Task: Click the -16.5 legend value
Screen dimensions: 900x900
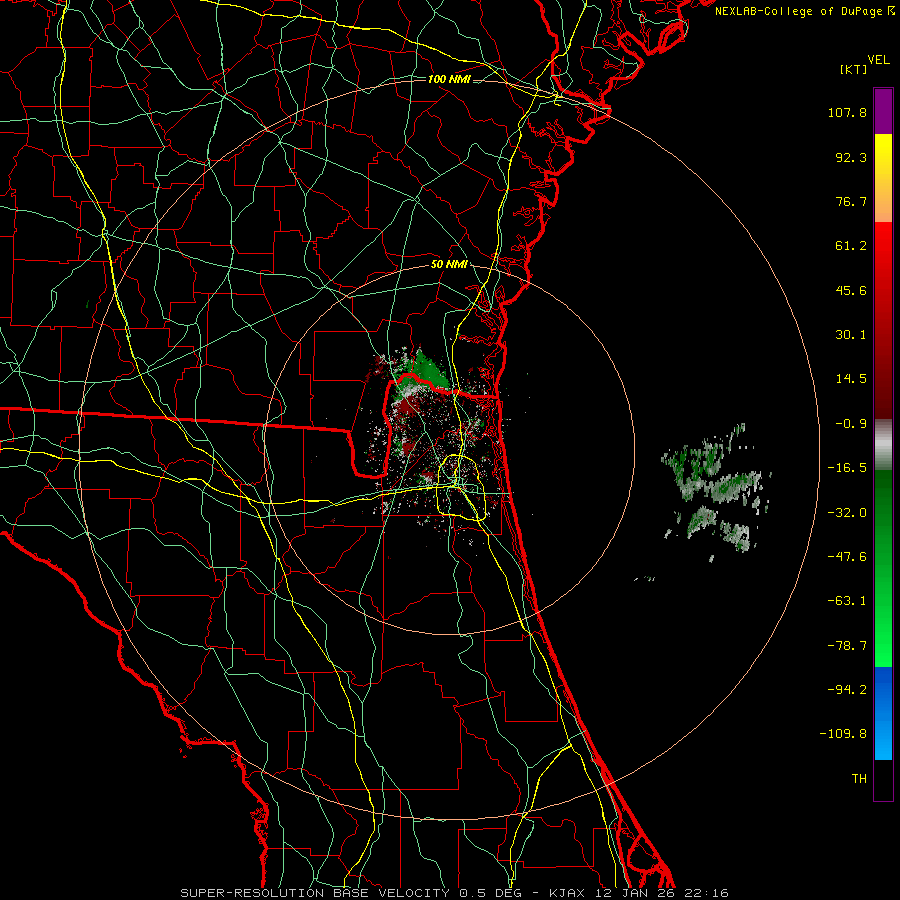Action: click(x=847, y=468)
